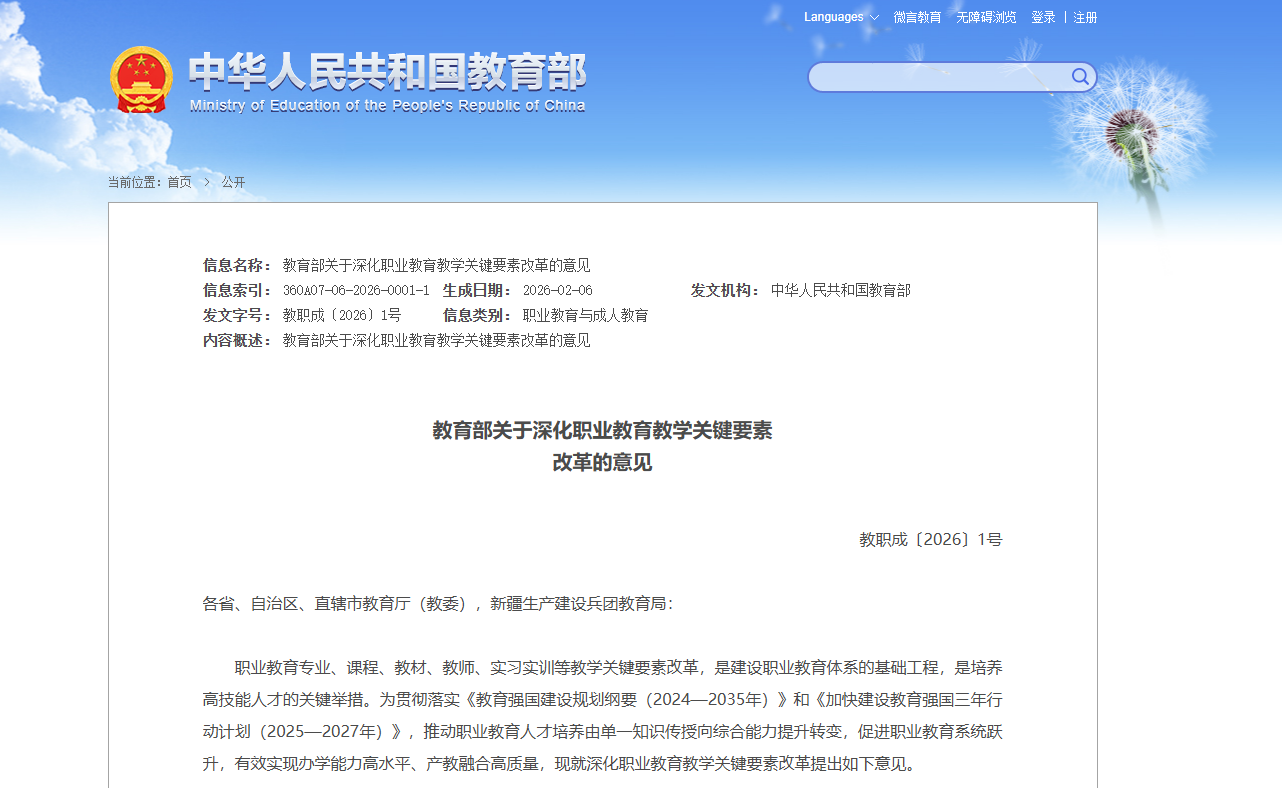This screenshot has width=1282, height=788.
Task: Click the English Ministry of Education subtitle
Action: tap(387, 106)
